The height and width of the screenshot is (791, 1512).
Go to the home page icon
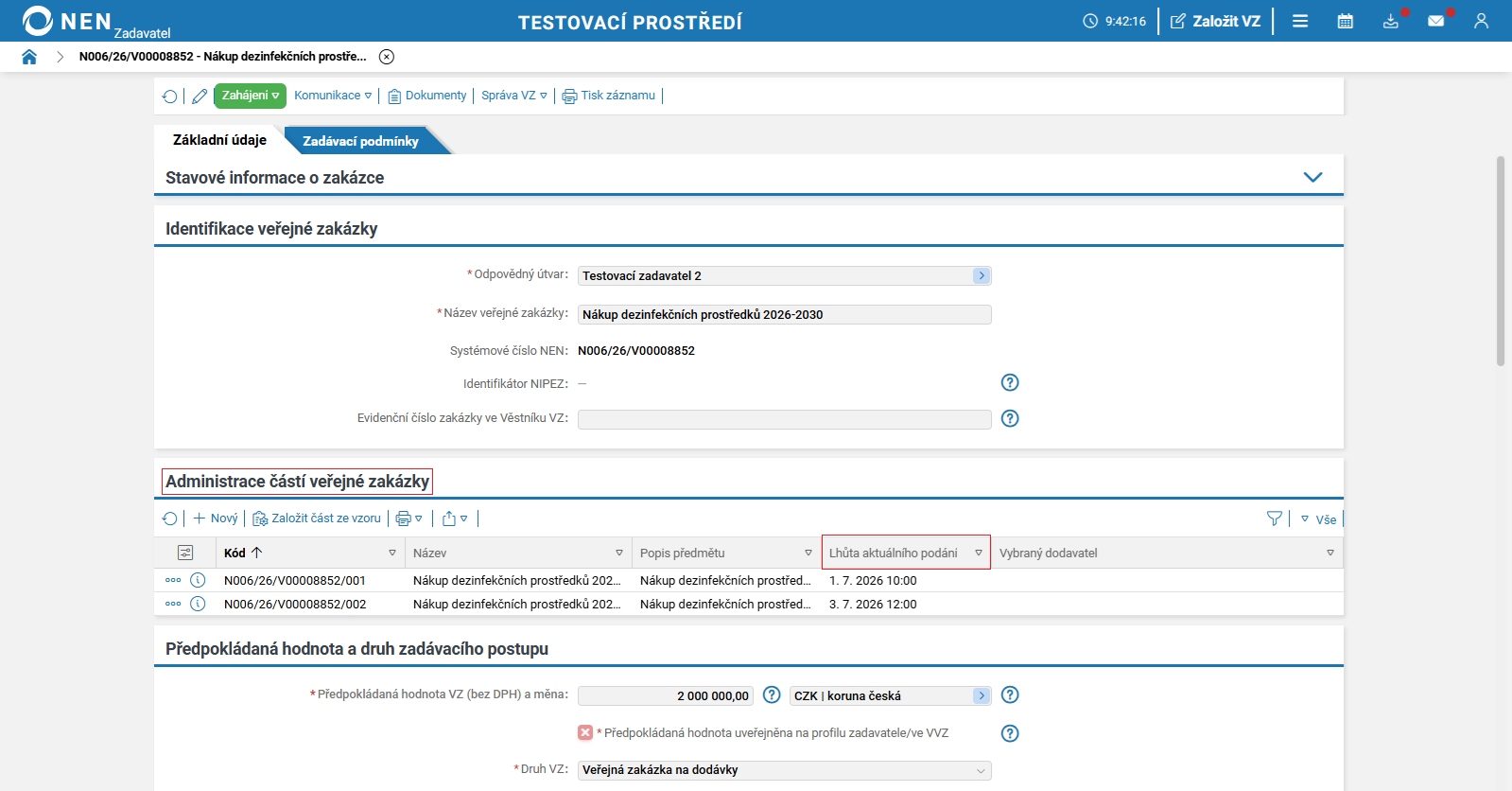29,57
